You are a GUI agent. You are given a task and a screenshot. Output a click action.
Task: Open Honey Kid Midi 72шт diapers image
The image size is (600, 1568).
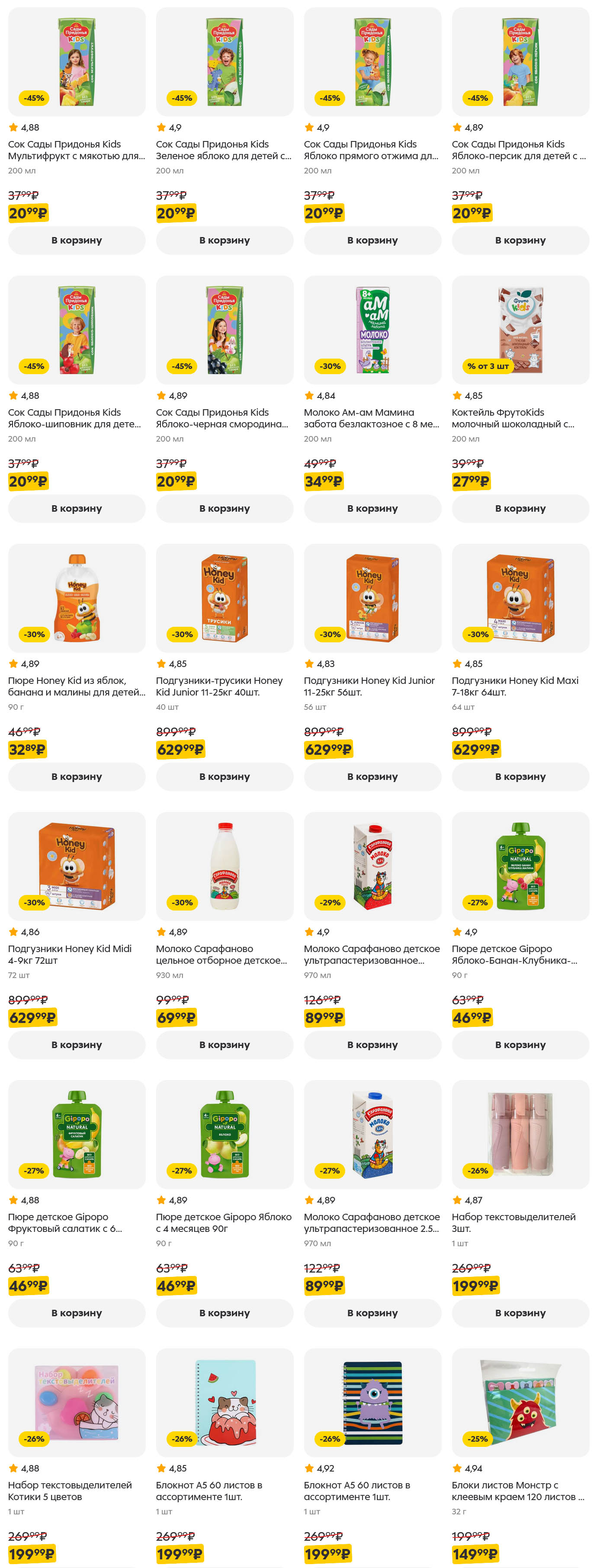(x=77, y=866)
